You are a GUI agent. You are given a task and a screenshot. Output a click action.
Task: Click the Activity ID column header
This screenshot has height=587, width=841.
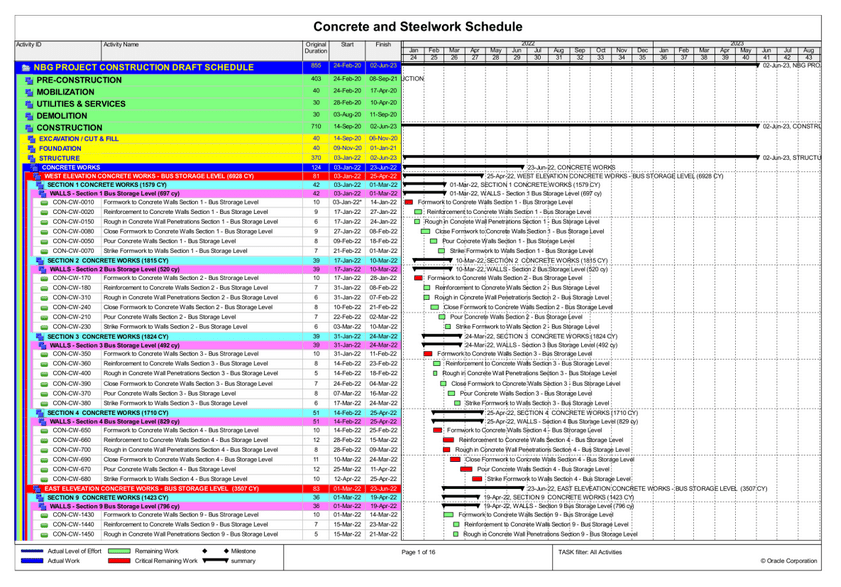coord(58,50)
